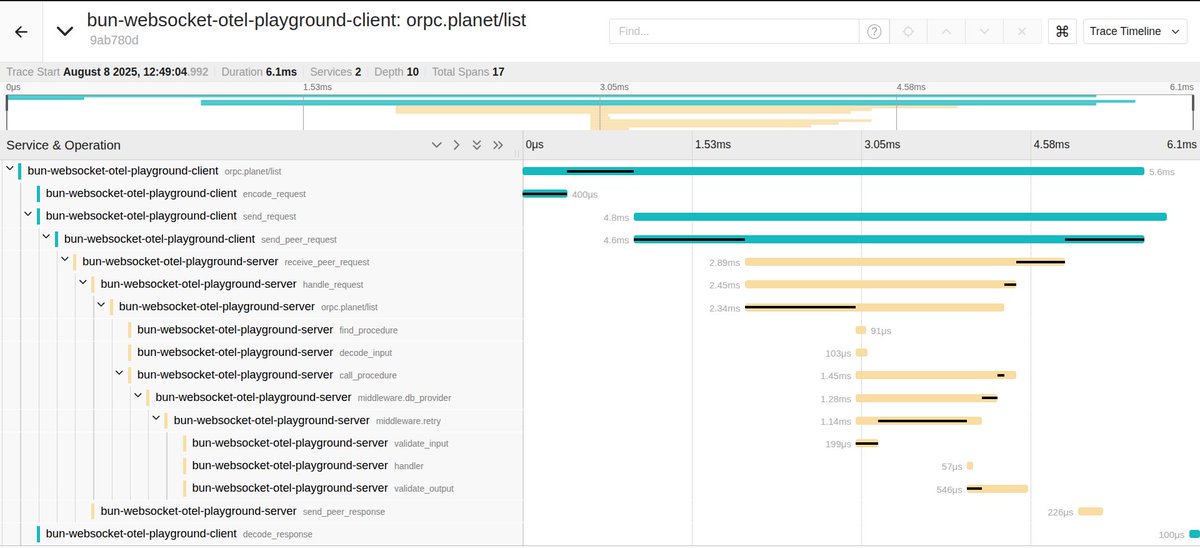
Task: Collapse the trace header chevron next to title
Action: point(65,31)
